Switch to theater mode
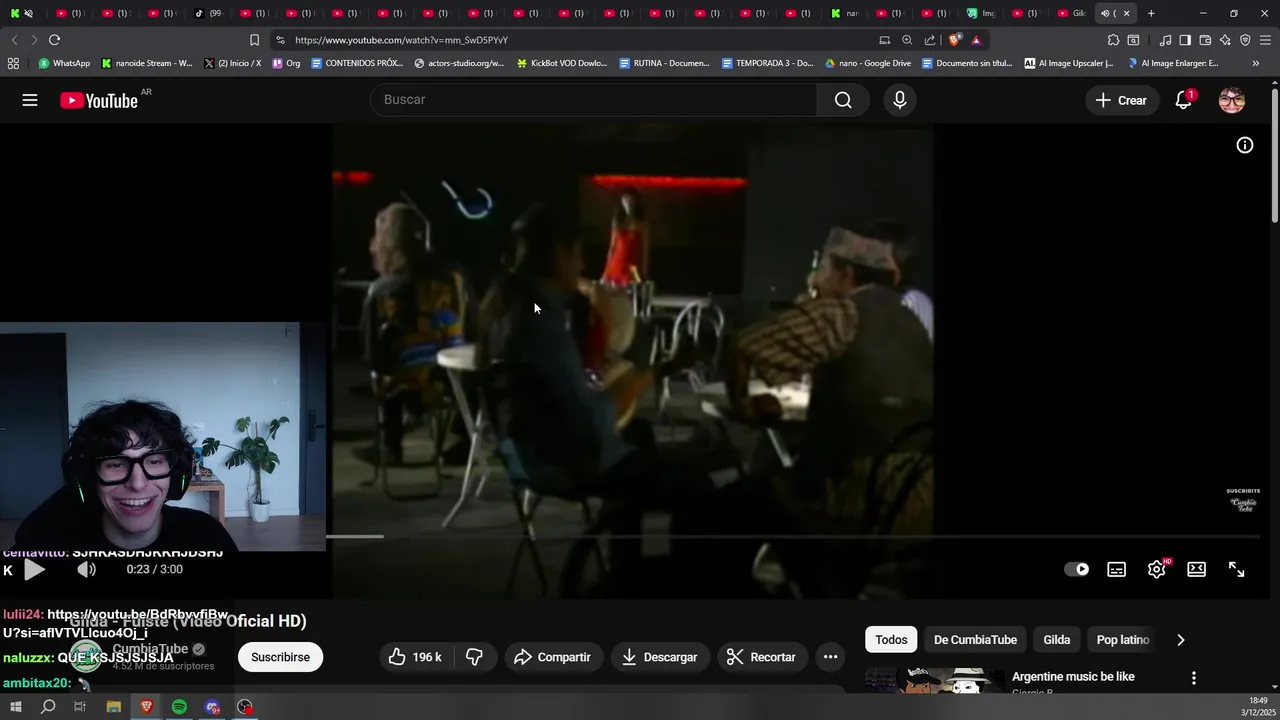This screenshot has height=720, width=1280. [1197, 569]
